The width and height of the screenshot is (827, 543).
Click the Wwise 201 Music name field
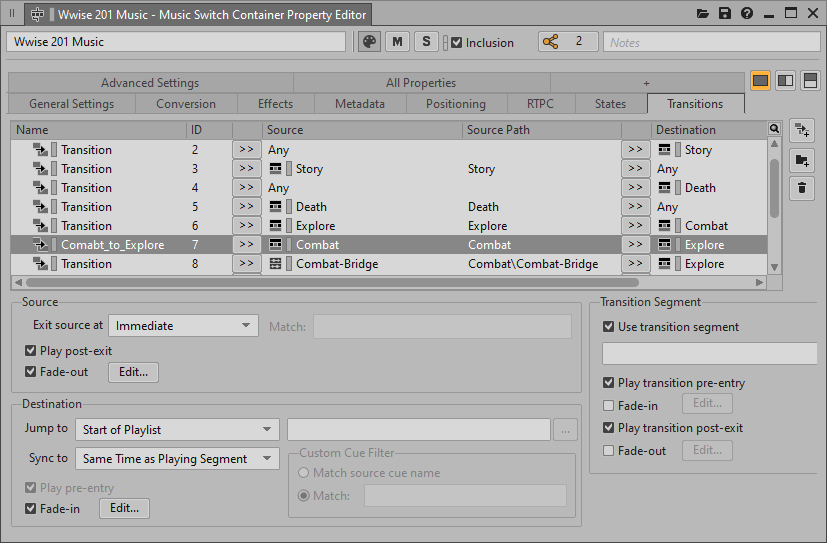[x=176, y=42]
